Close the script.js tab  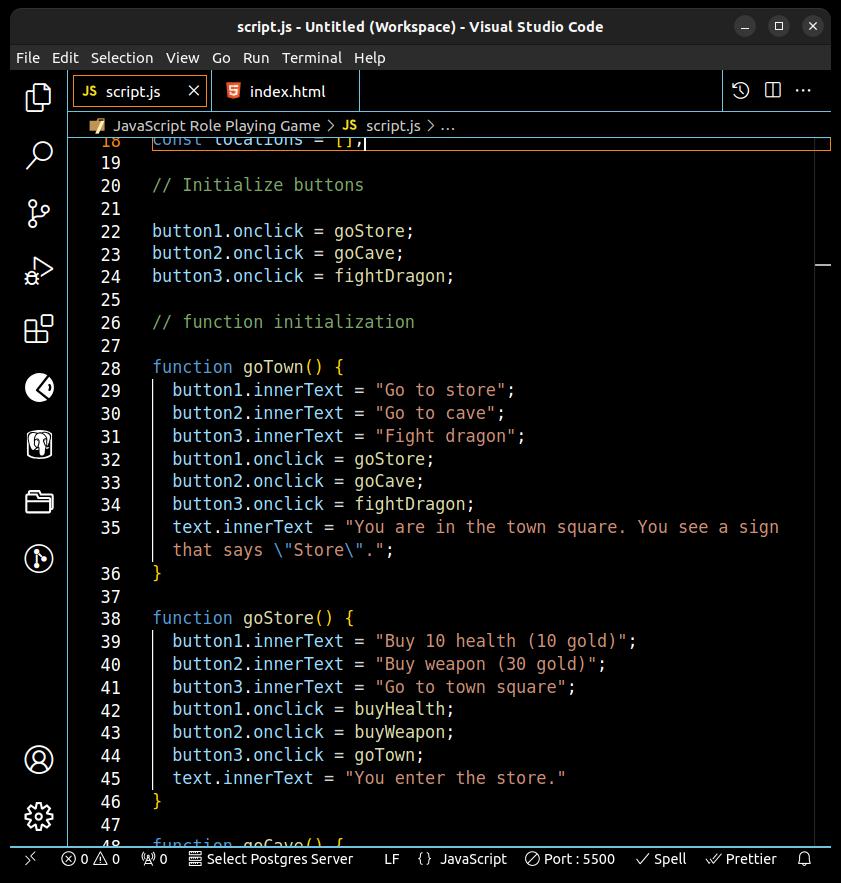pos(193,91)
